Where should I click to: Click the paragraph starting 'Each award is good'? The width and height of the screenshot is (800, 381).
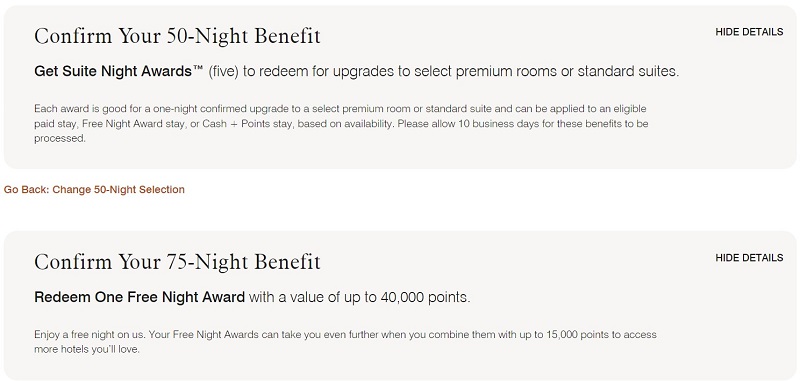coord(341,123)
